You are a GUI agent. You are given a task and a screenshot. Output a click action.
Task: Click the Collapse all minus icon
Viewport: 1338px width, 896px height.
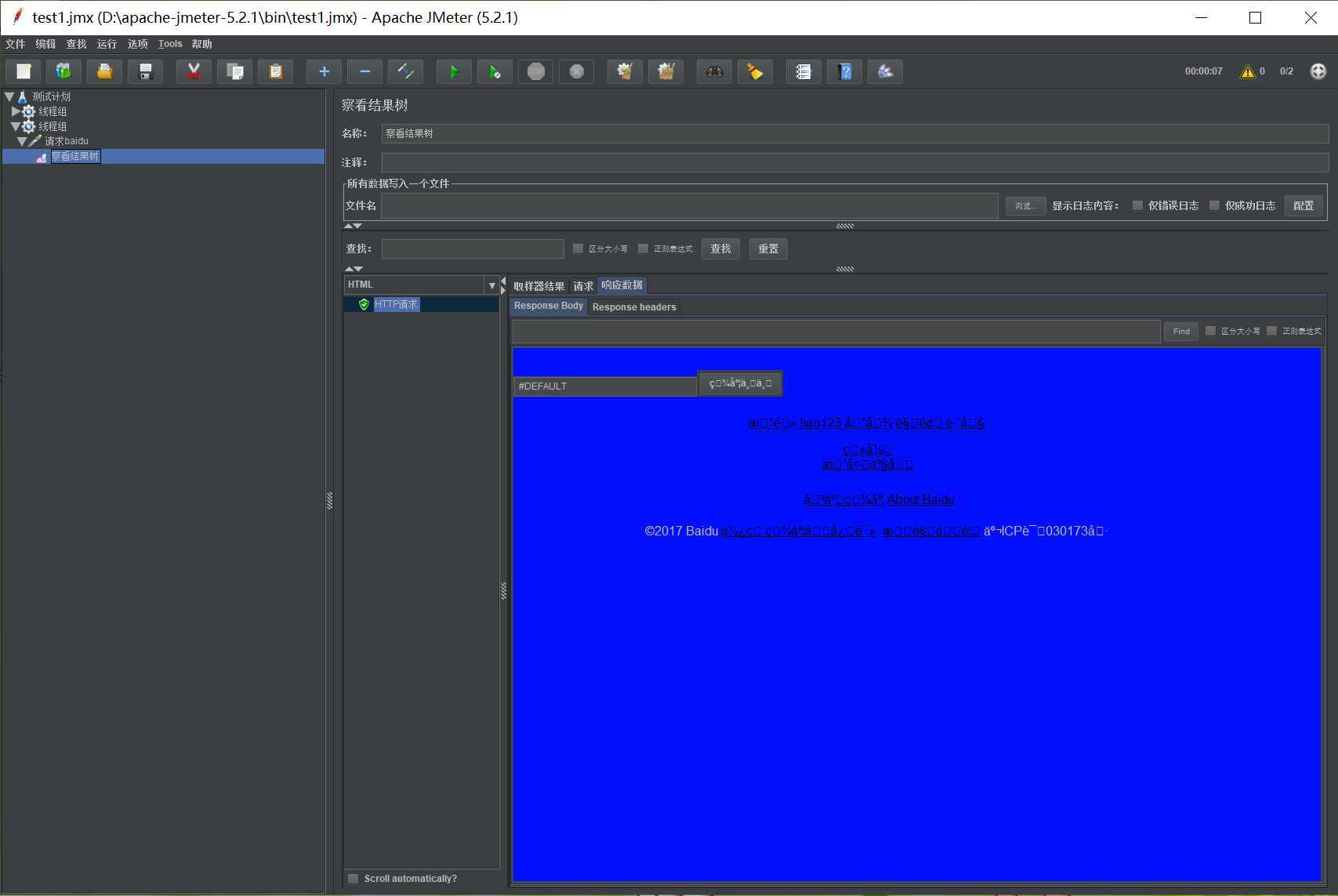[x=364, y=71]
